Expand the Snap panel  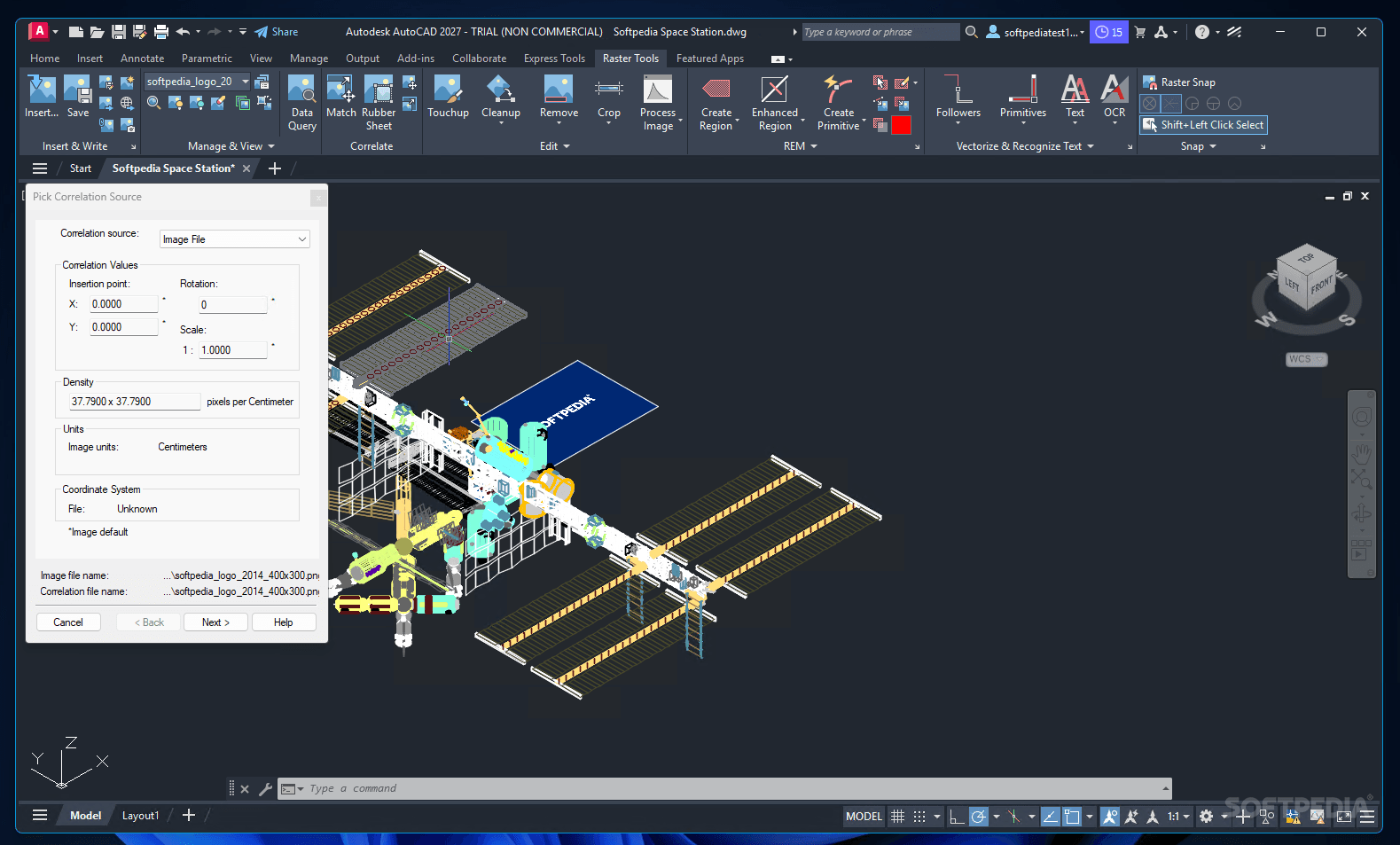tap(1198, 146)
